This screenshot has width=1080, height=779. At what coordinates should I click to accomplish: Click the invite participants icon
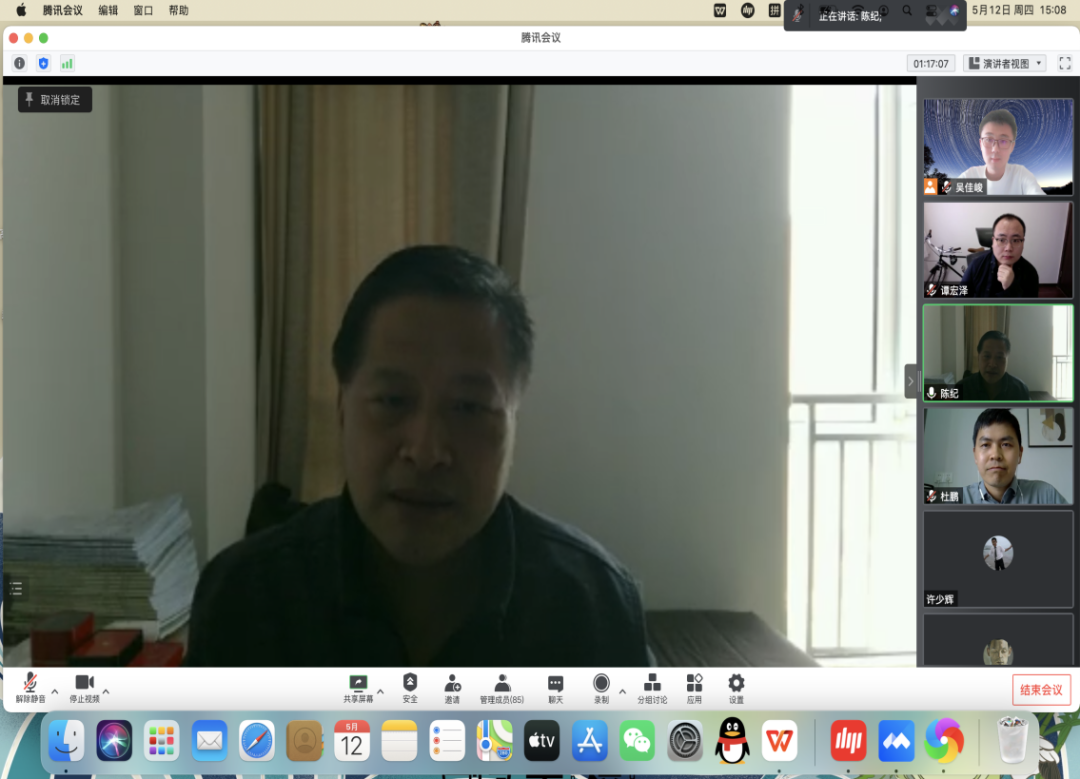[452, 684]
